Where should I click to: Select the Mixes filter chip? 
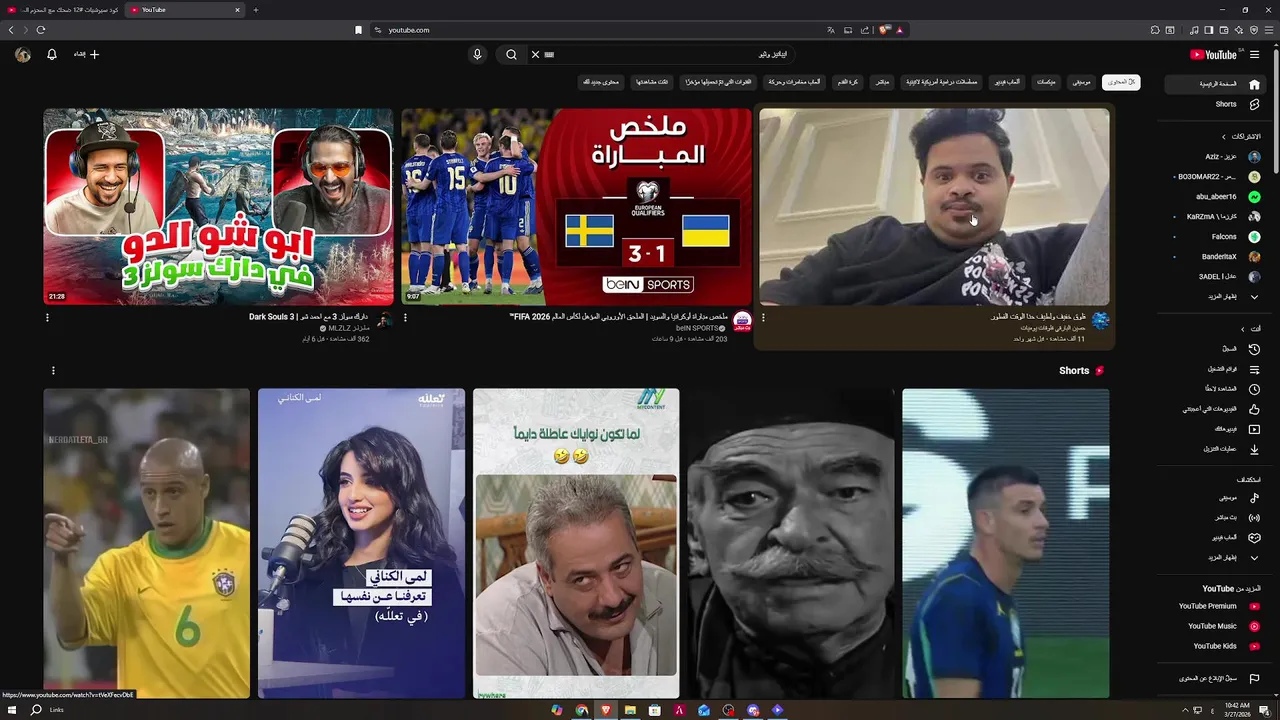[1046, 82]
